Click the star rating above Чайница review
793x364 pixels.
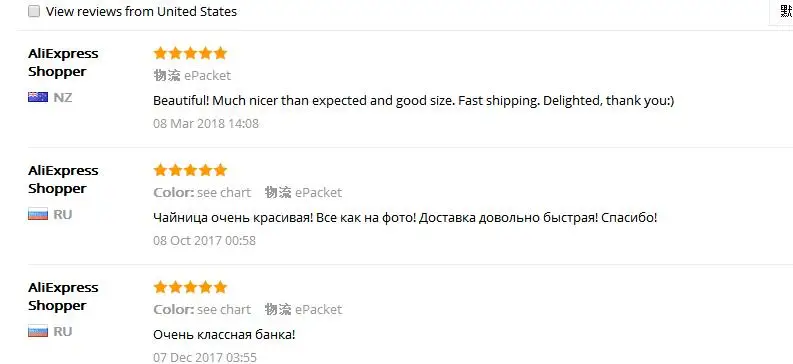tap(190, 170)
